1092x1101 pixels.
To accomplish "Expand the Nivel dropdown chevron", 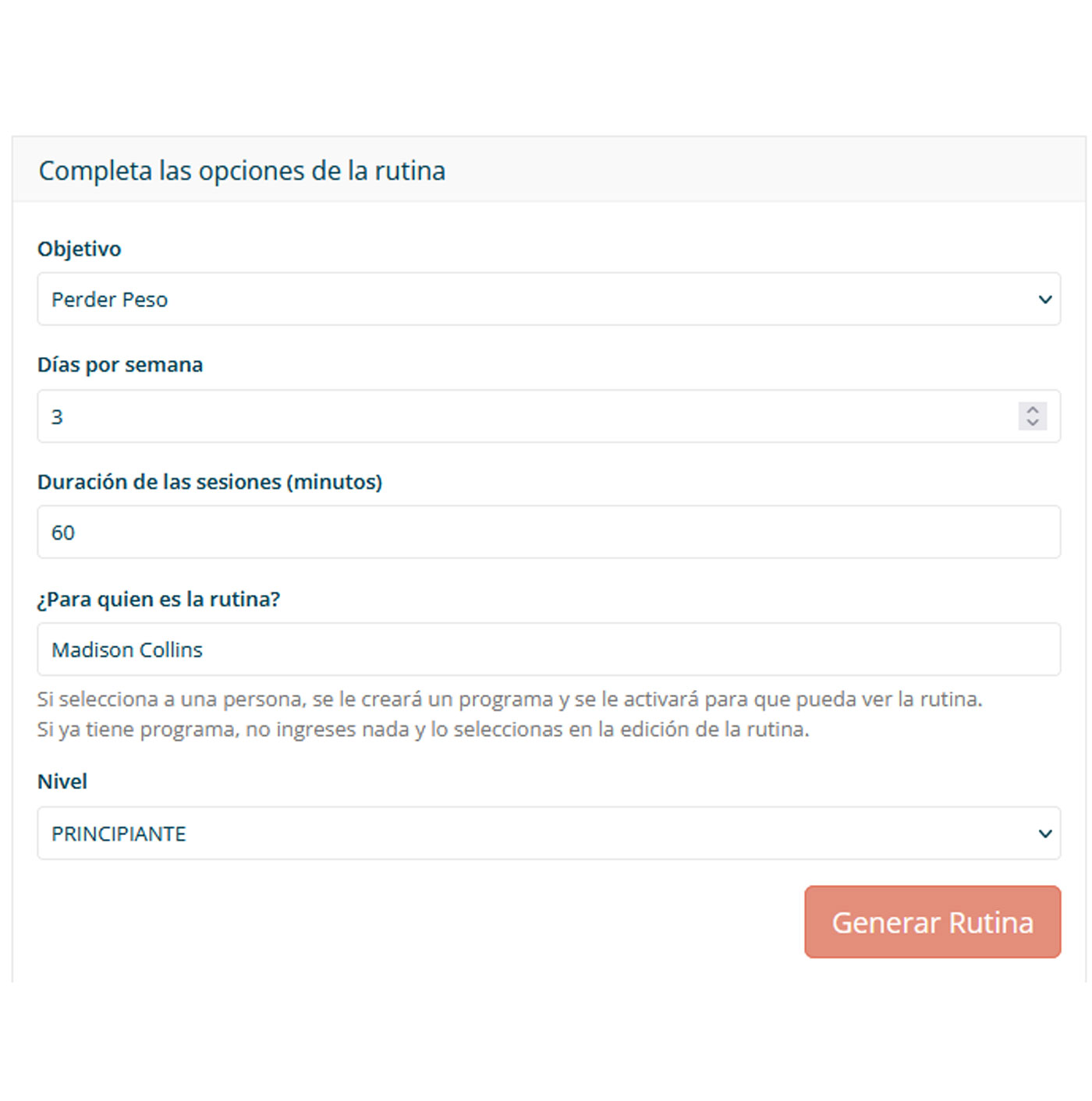I will click(1045, 834).
